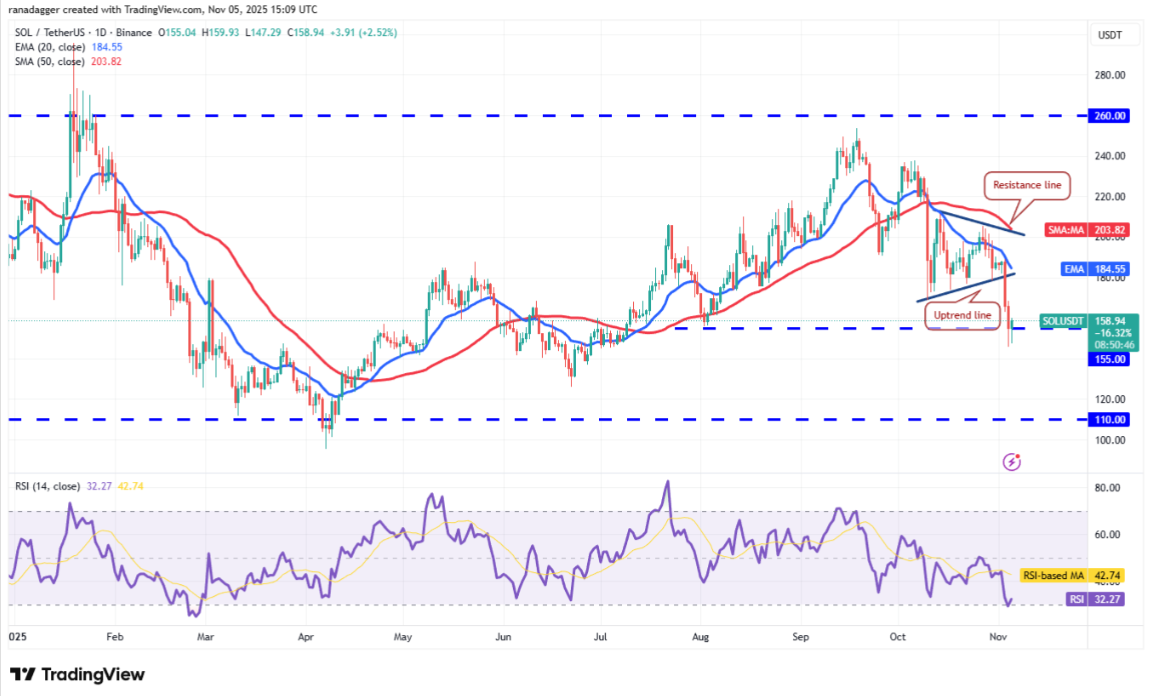
Task: Select the 260.00 horizontal level tag
Action: click(1110, 116)
